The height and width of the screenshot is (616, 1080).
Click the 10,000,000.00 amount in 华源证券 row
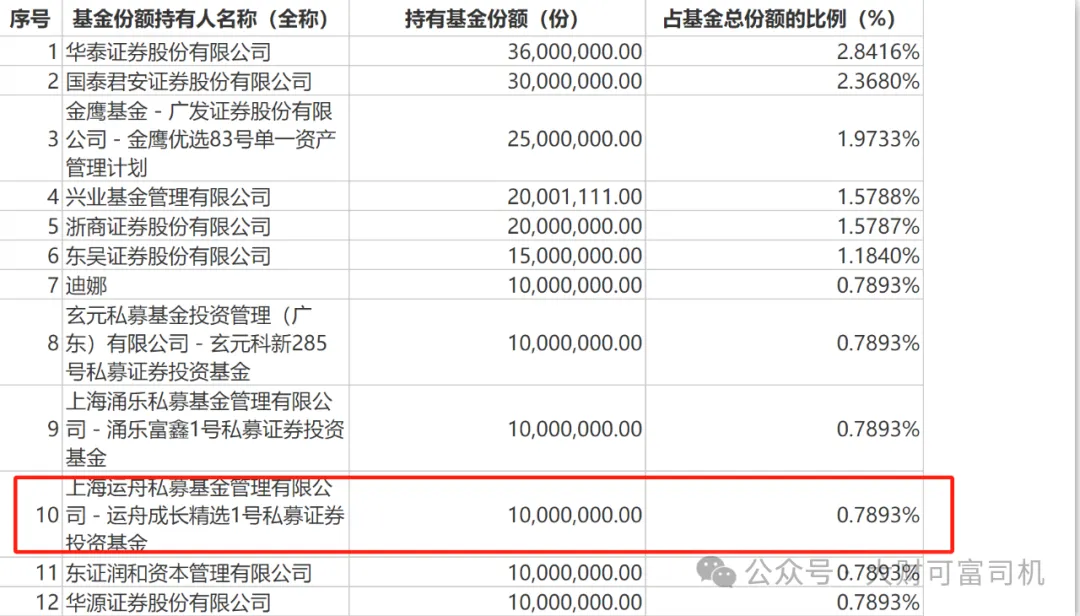click(574, 603)
